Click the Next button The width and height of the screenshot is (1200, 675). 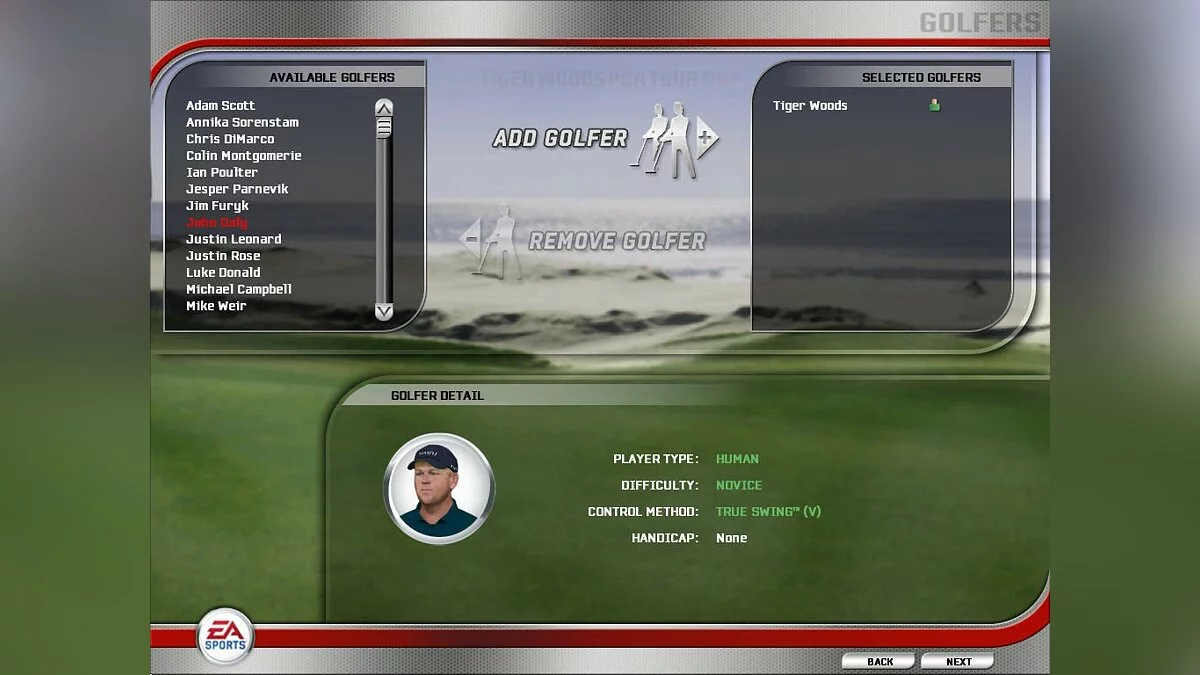(958, 661)
